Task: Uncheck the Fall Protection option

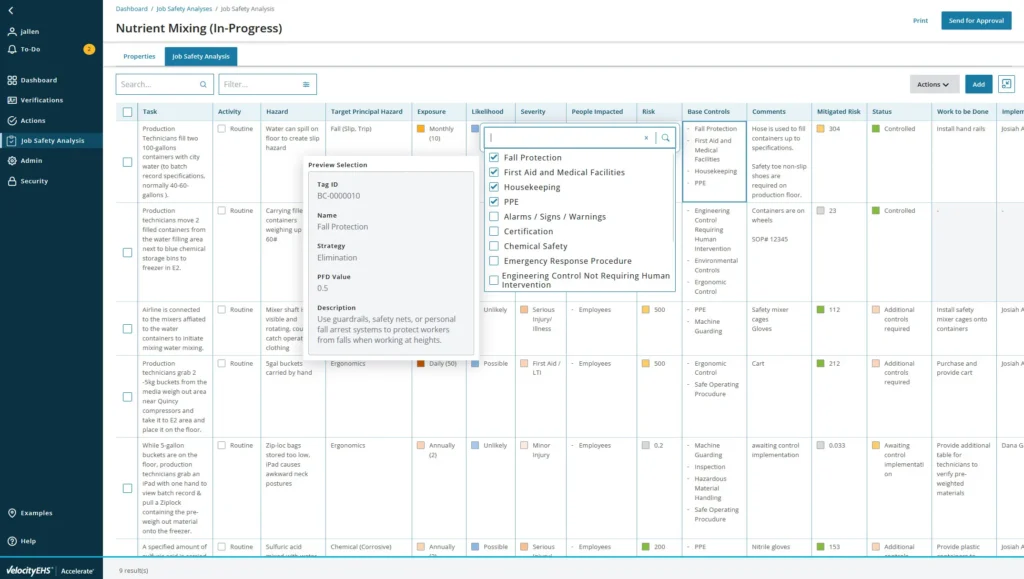Action: point(494,158)
